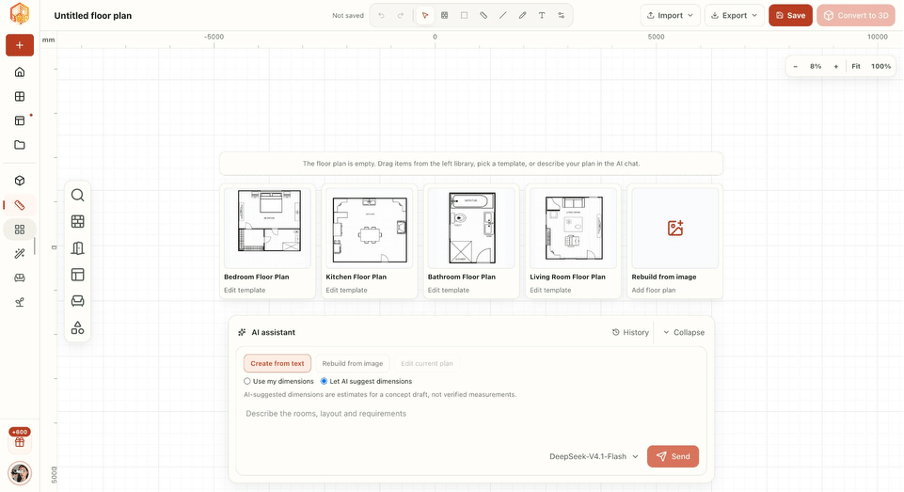Open the home icon in sidebar
Image resolution: width=904 pixels, height=492 pixels.
coord(20,72)
